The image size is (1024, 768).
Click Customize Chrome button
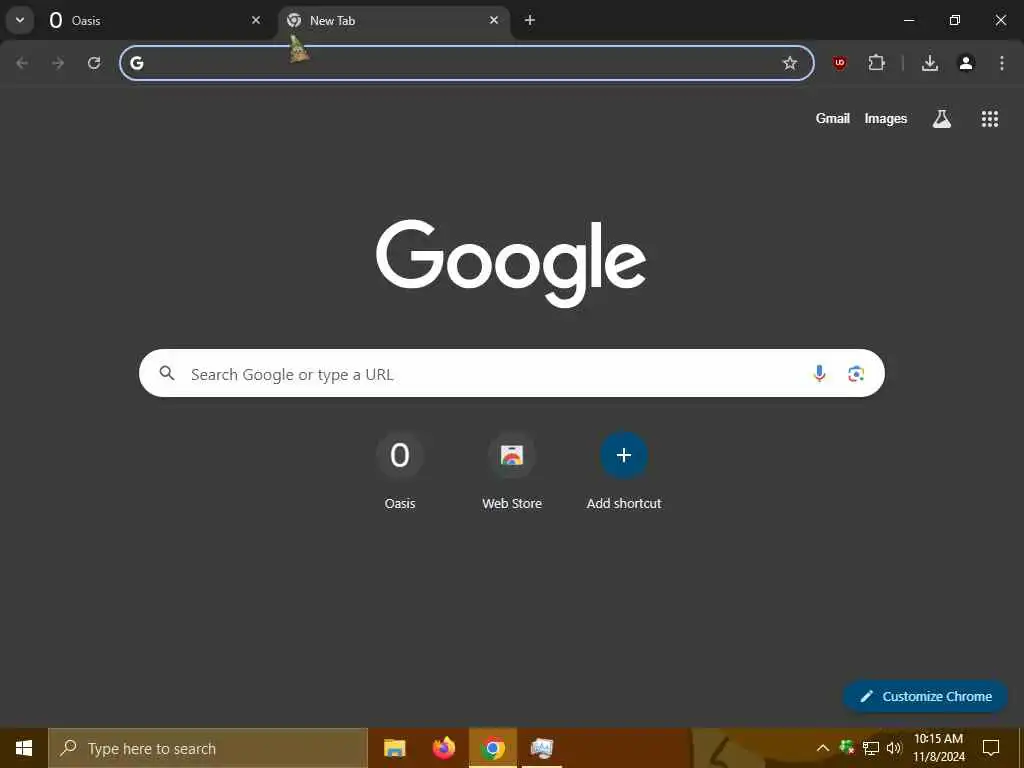925,696
